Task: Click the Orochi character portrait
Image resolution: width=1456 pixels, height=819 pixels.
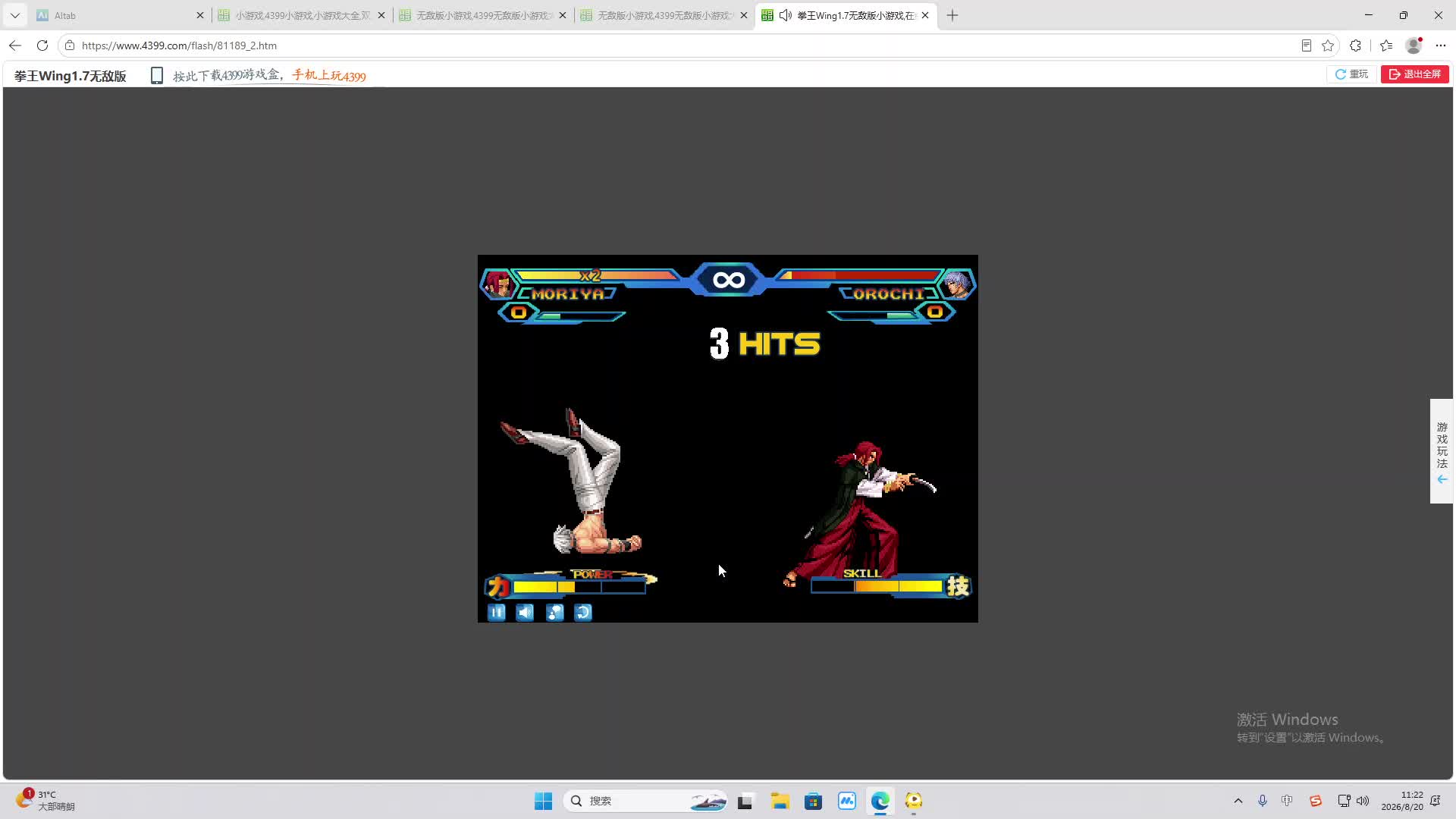Action: (x=957, y=284)
